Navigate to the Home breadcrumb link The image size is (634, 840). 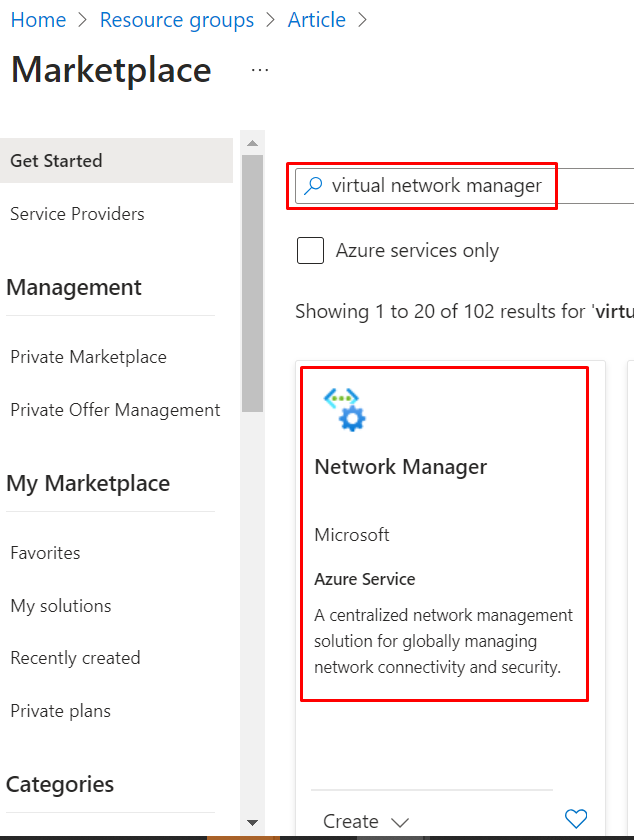click(38, 20)
